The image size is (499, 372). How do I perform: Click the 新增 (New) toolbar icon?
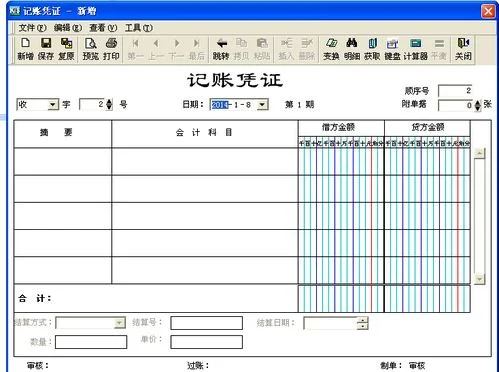click(x=25, y=49)
